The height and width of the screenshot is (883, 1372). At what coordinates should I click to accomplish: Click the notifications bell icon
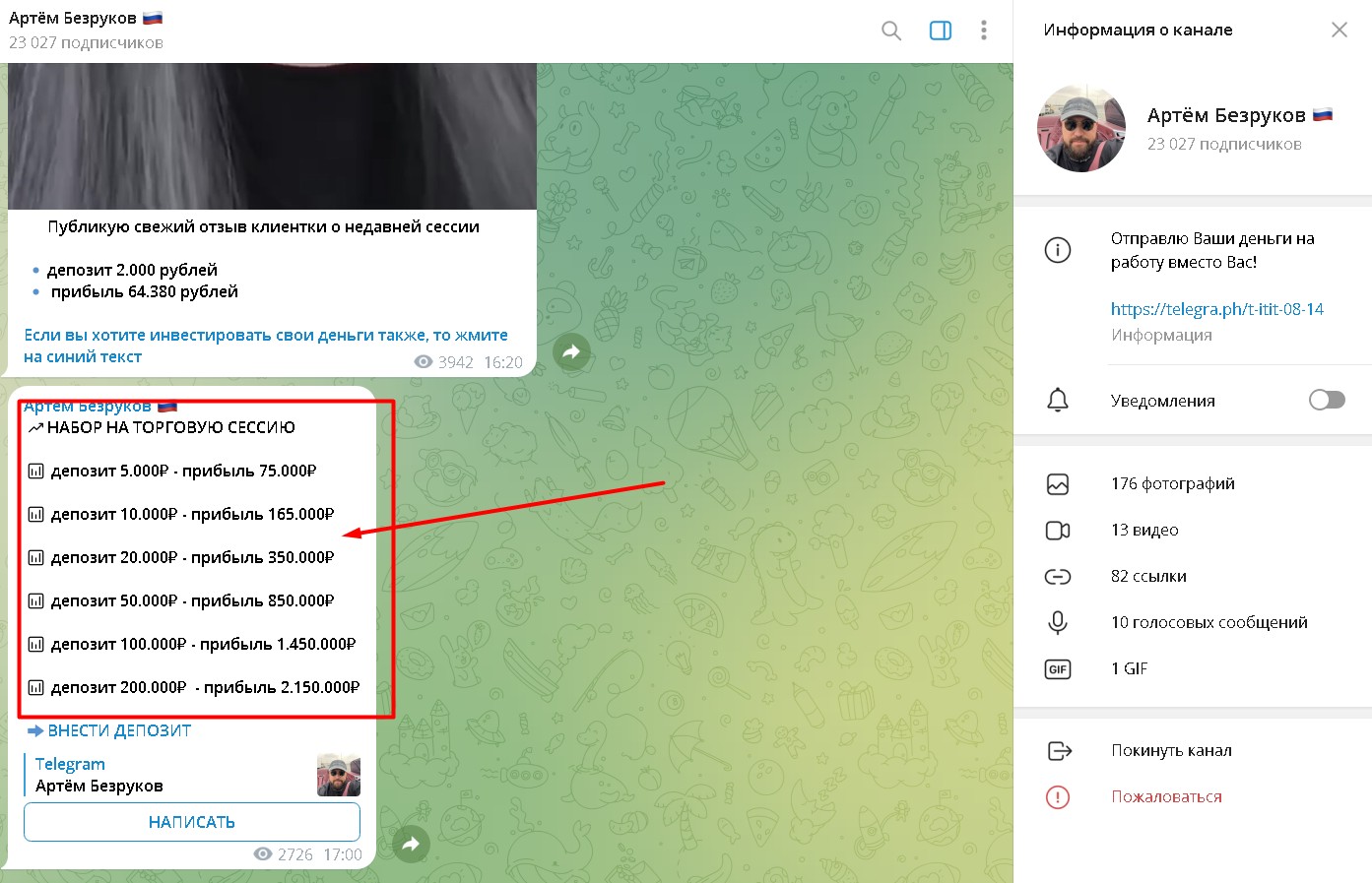point(1058,400)
